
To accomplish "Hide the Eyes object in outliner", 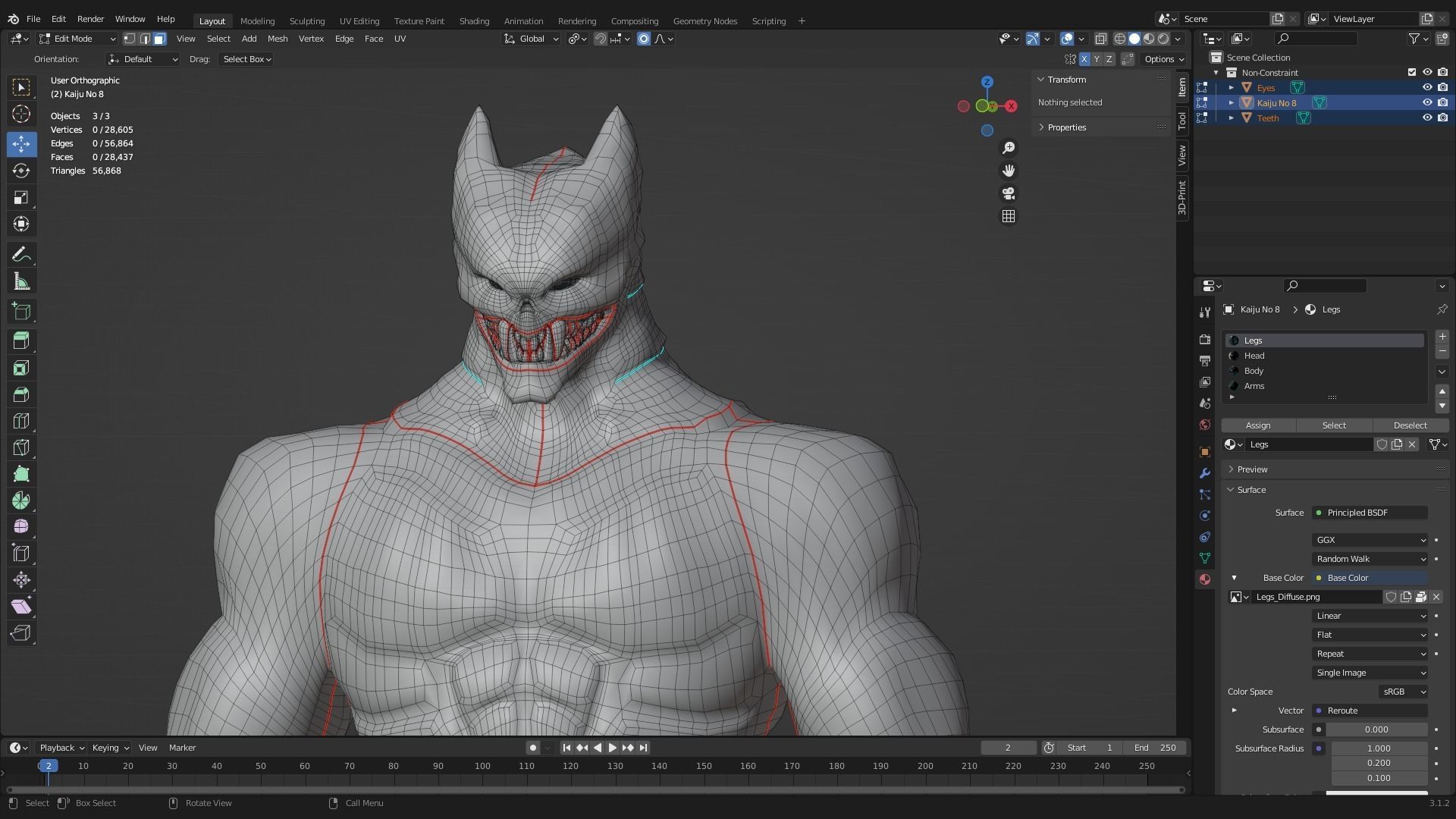I will (x=1427, y=87).
